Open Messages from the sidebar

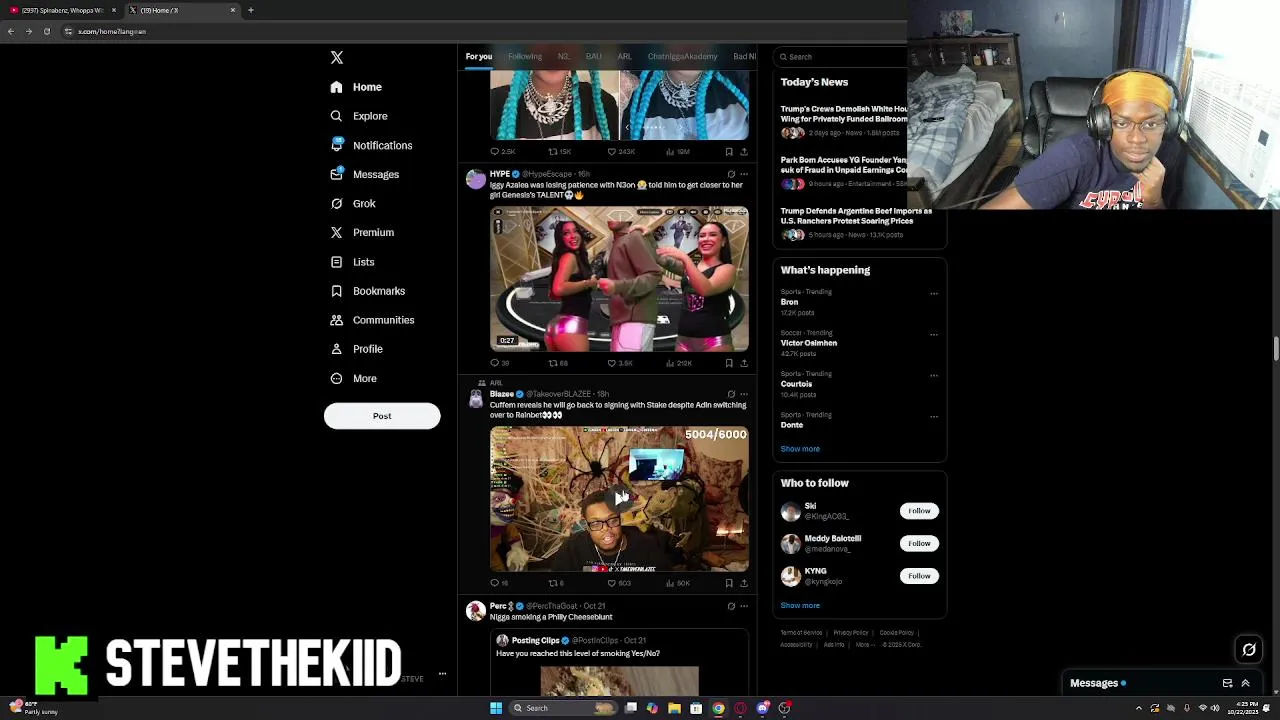[x=365, y=174]
